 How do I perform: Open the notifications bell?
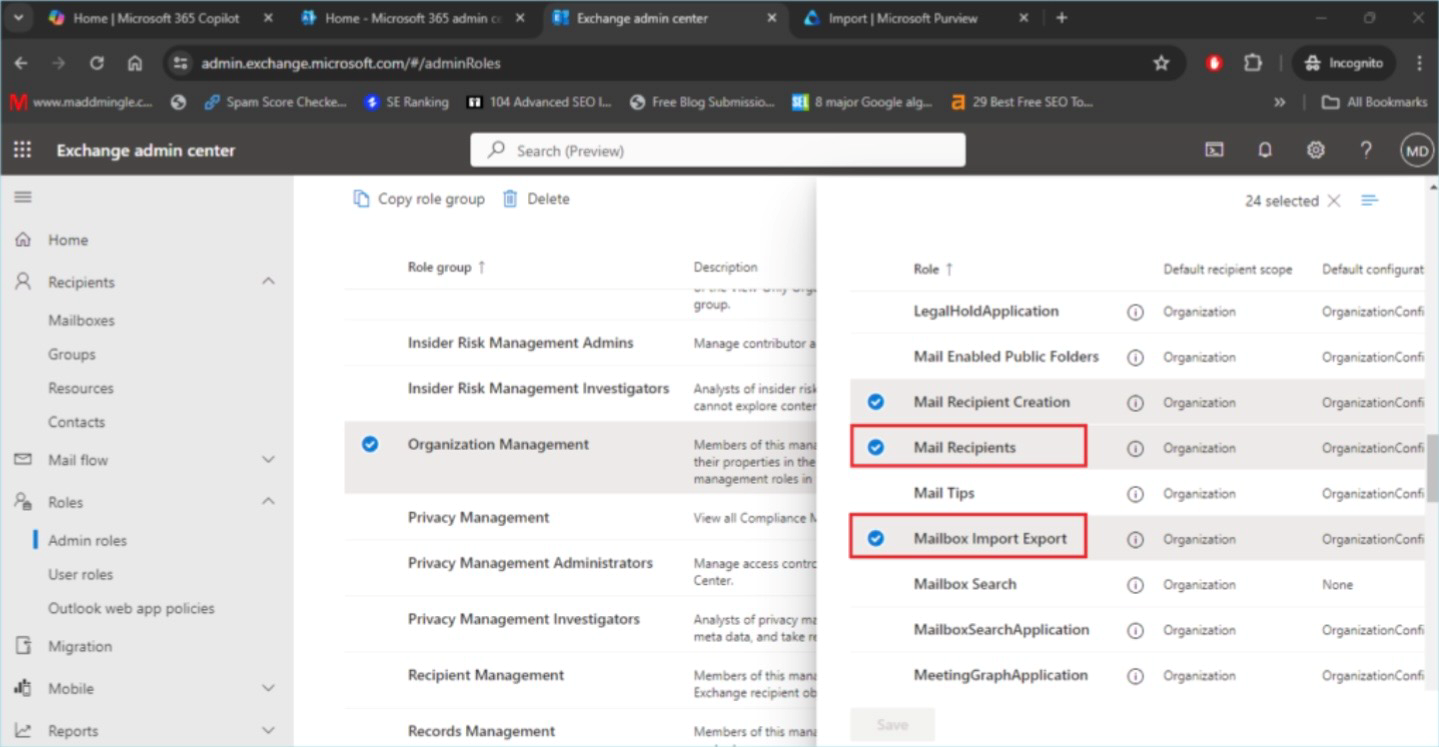(x=1265, y=150)
